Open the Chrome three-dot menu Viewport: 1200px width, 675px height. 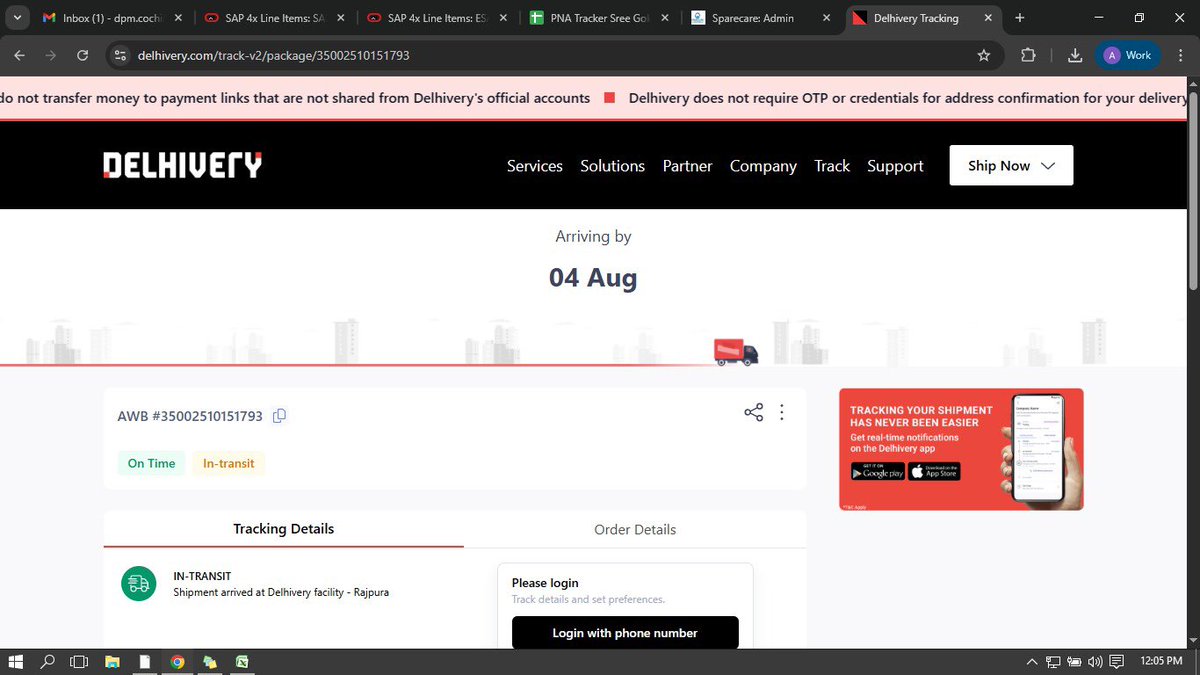1182,55
